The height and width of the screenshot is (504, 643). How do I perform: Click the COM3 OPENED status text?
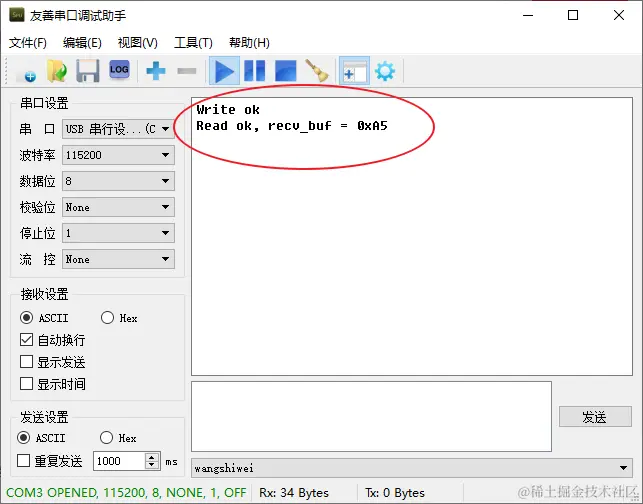[126, 493]
